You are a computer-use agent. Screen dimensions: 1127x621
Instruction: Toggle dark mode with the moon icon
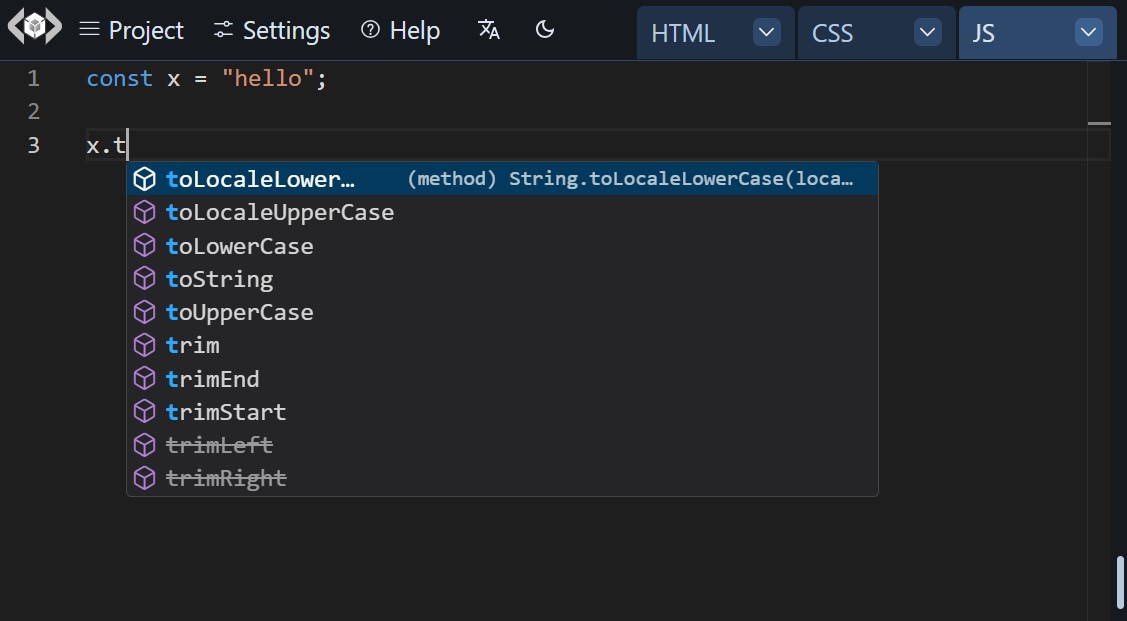pos(545,30)
